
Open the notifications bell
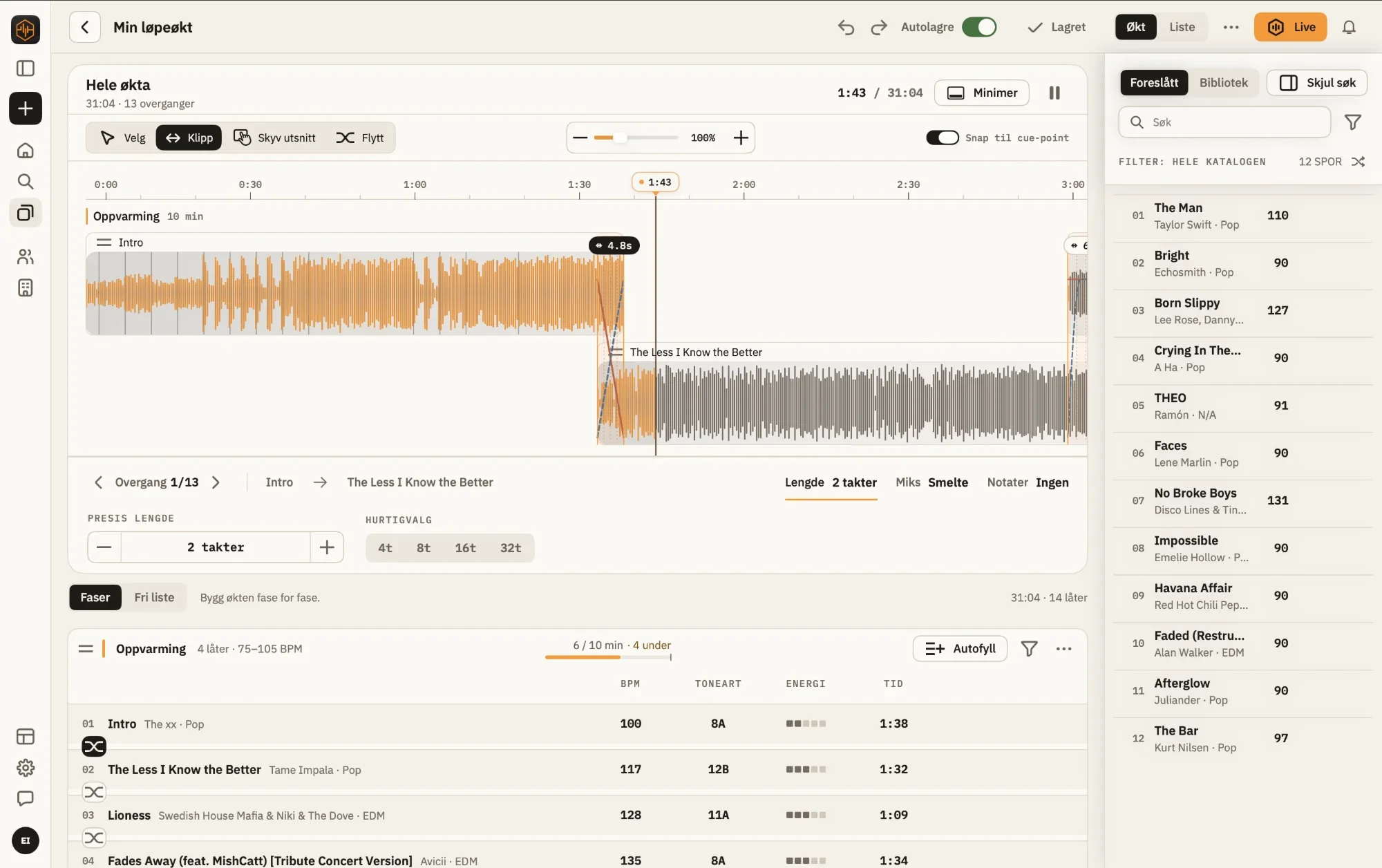(1349, 27)
